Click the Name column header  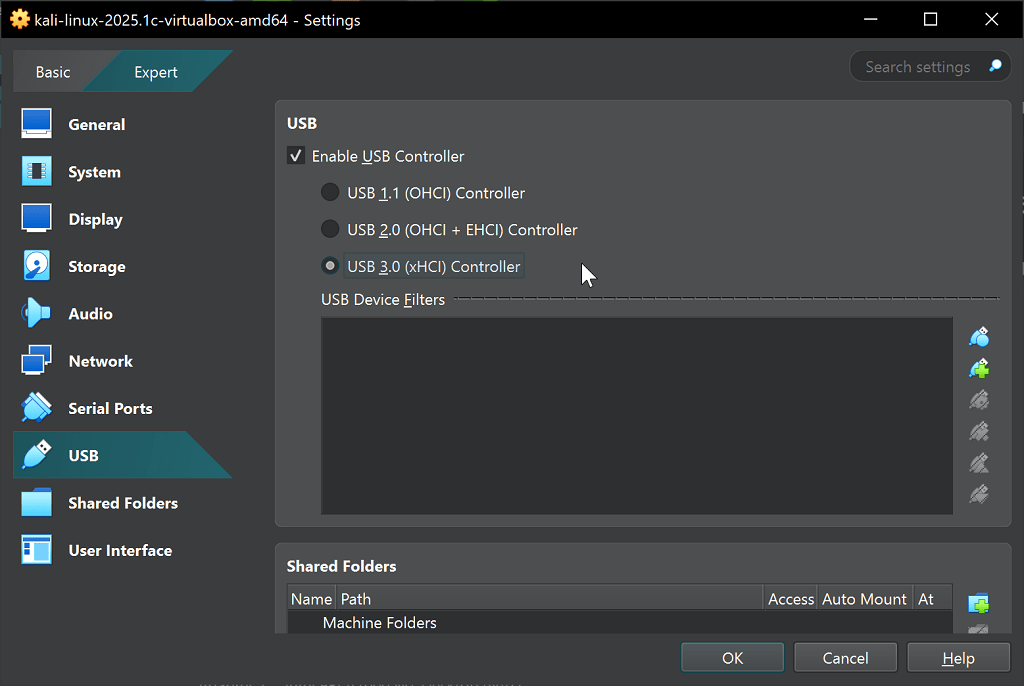(312, 598)
